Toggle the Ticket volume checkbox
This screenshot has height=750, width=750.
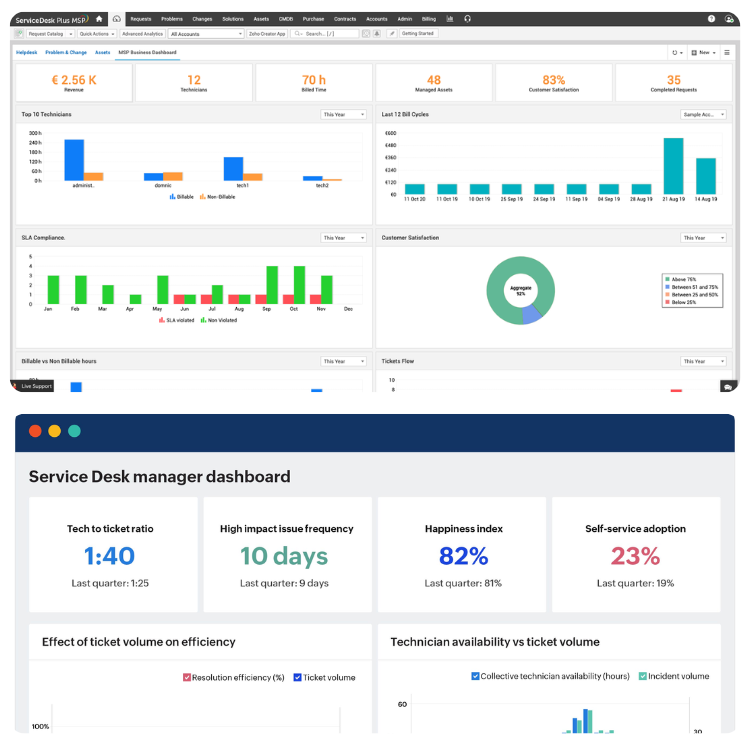click(x=298, y=677)
